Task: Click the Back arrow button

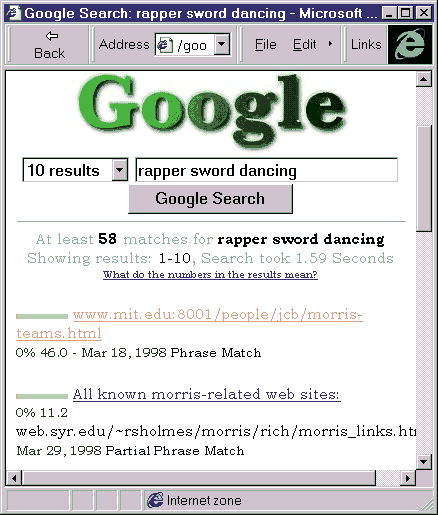Action: point(49,45)
